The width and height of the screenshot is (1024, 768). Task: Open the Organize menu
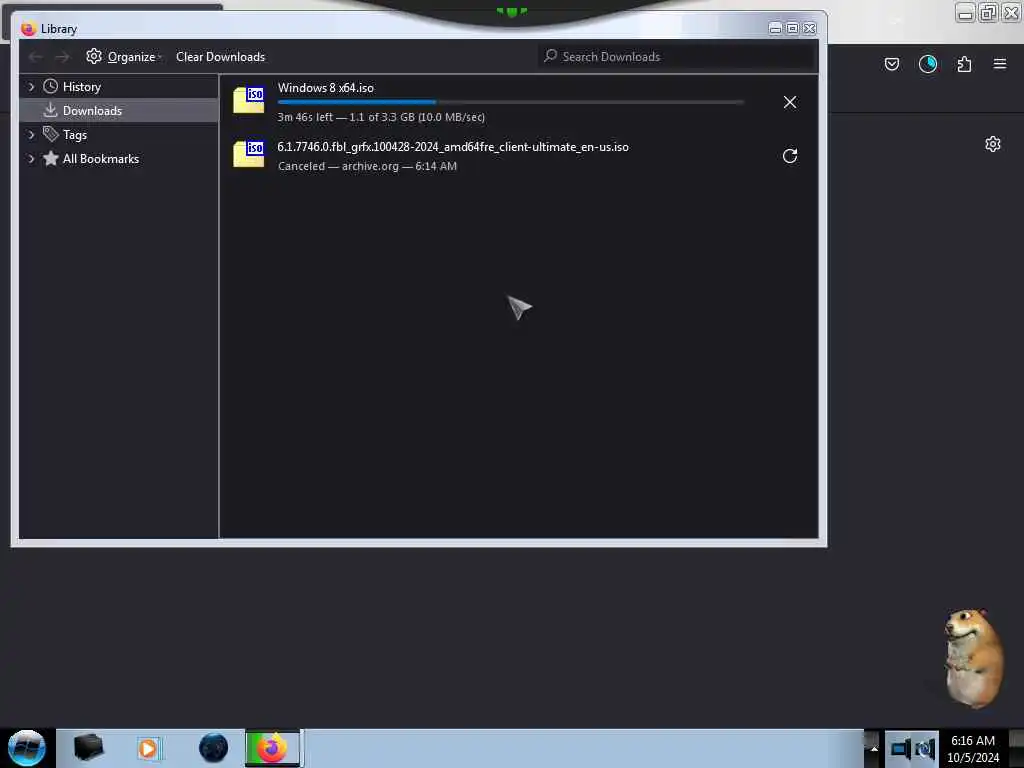point(123,57)
